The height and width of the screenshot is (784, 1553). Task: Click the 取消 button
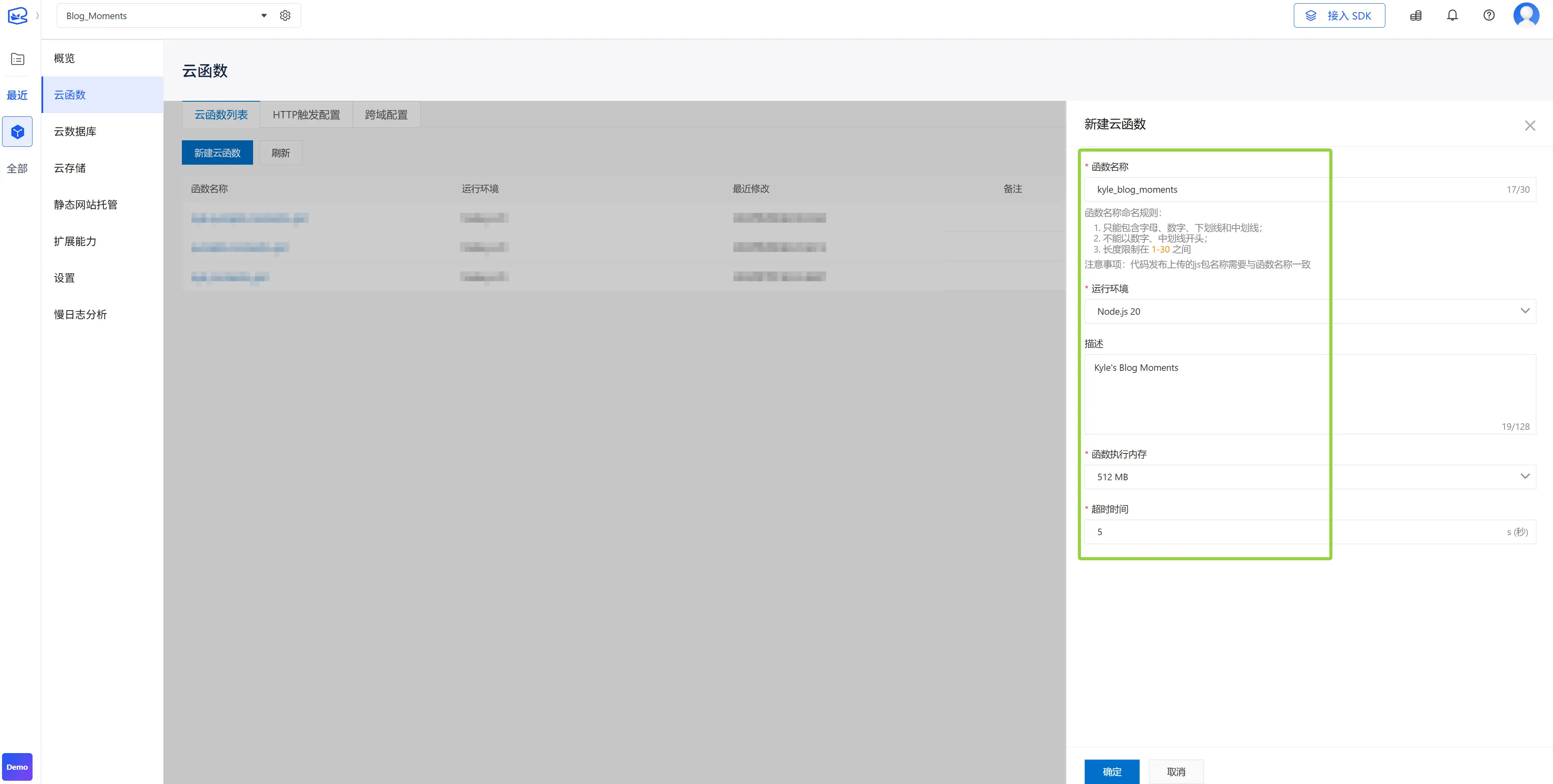(1175, 771)
